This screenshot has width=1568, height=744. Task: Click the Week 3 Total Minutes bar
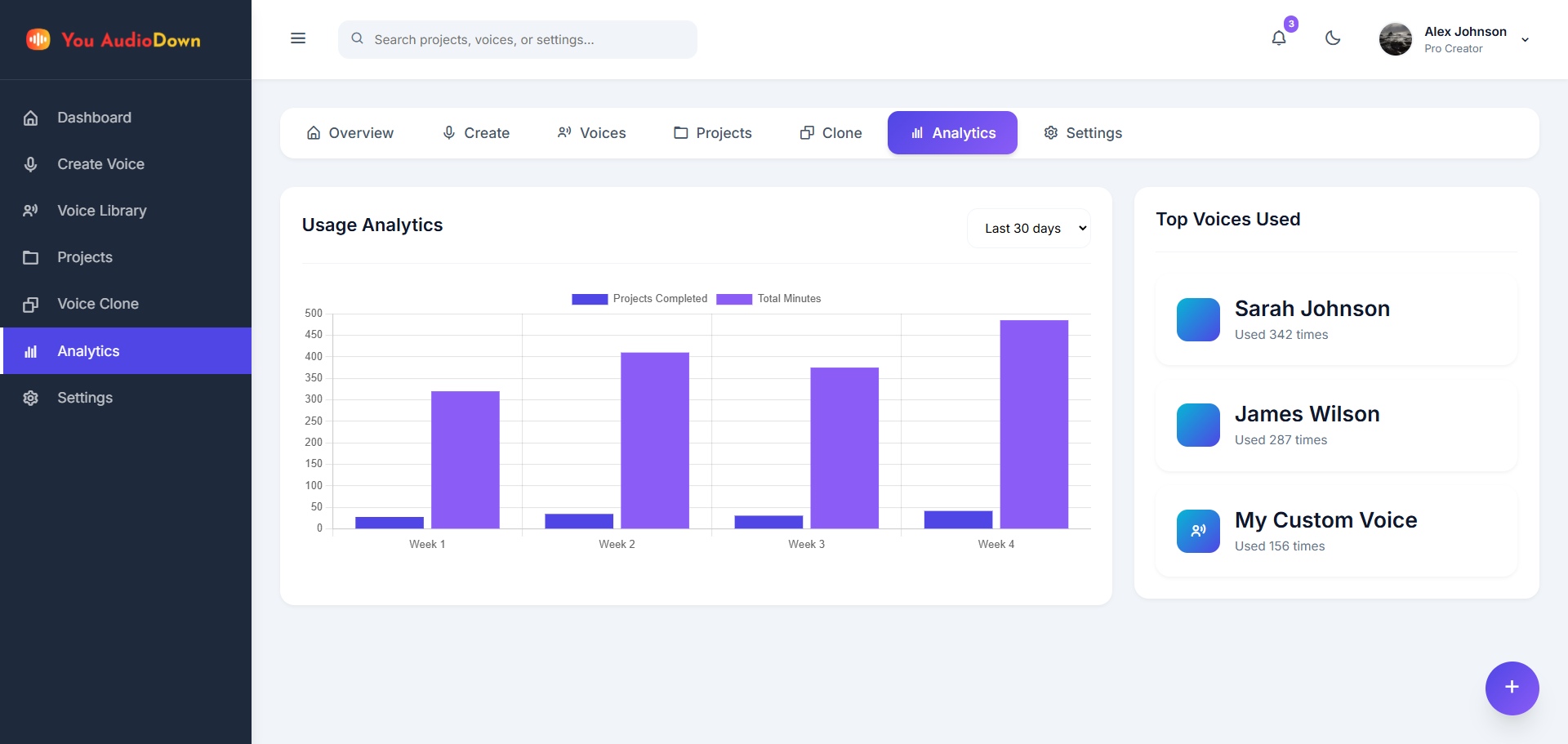(x=844, y=448)
